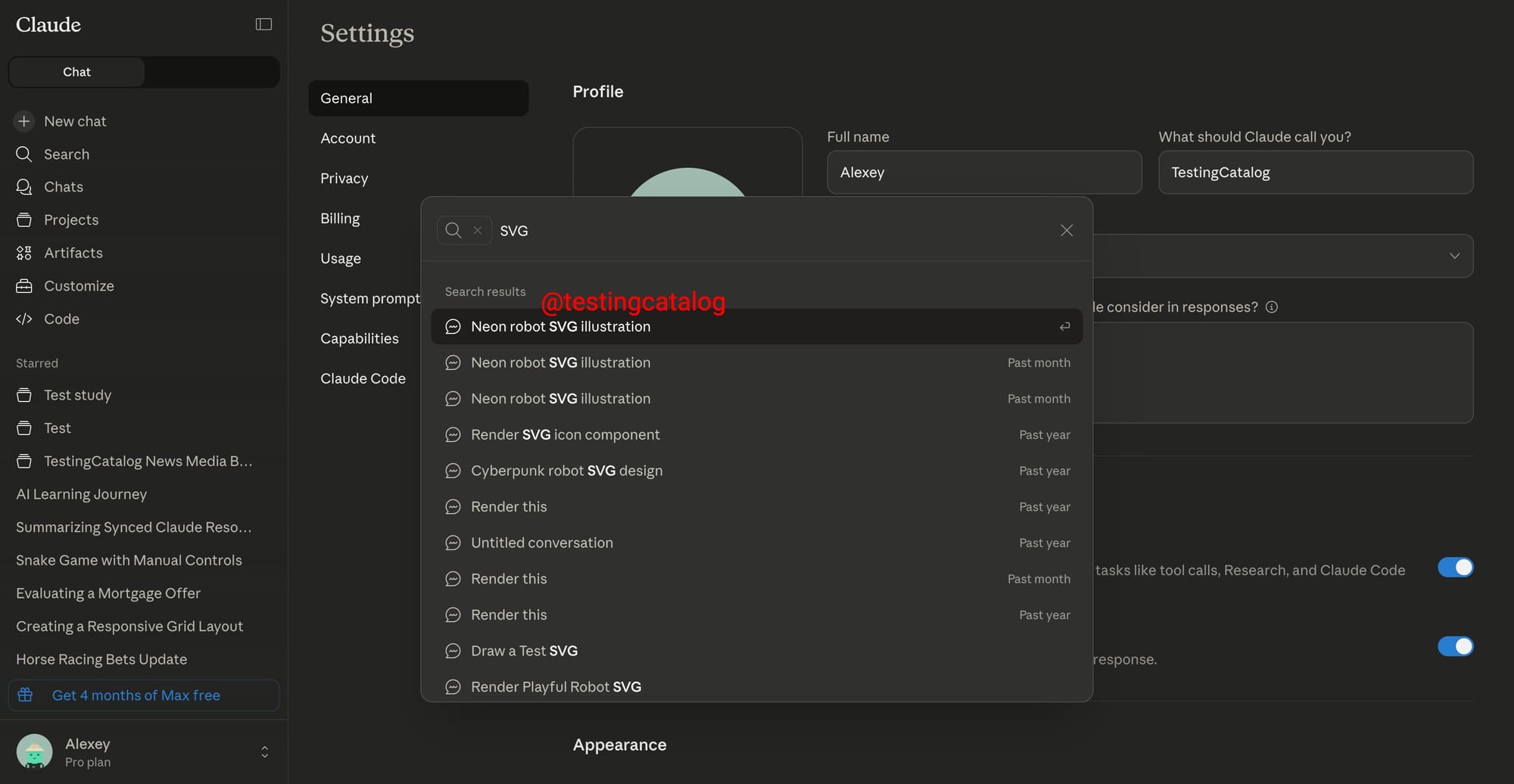Image resolution: width=1514 pixels, height=784 pixels.
Task: Click chat icon of Cyberpunk robot SVG design
Action: tap(453, 471)
